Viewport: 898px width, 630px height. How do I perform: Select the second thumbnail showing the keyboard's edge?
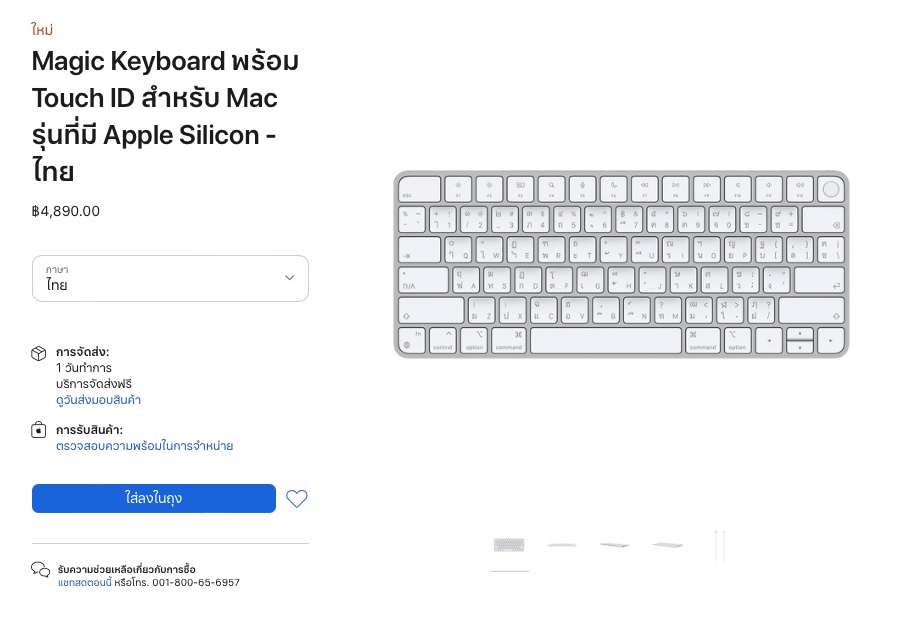click(561, 545)
